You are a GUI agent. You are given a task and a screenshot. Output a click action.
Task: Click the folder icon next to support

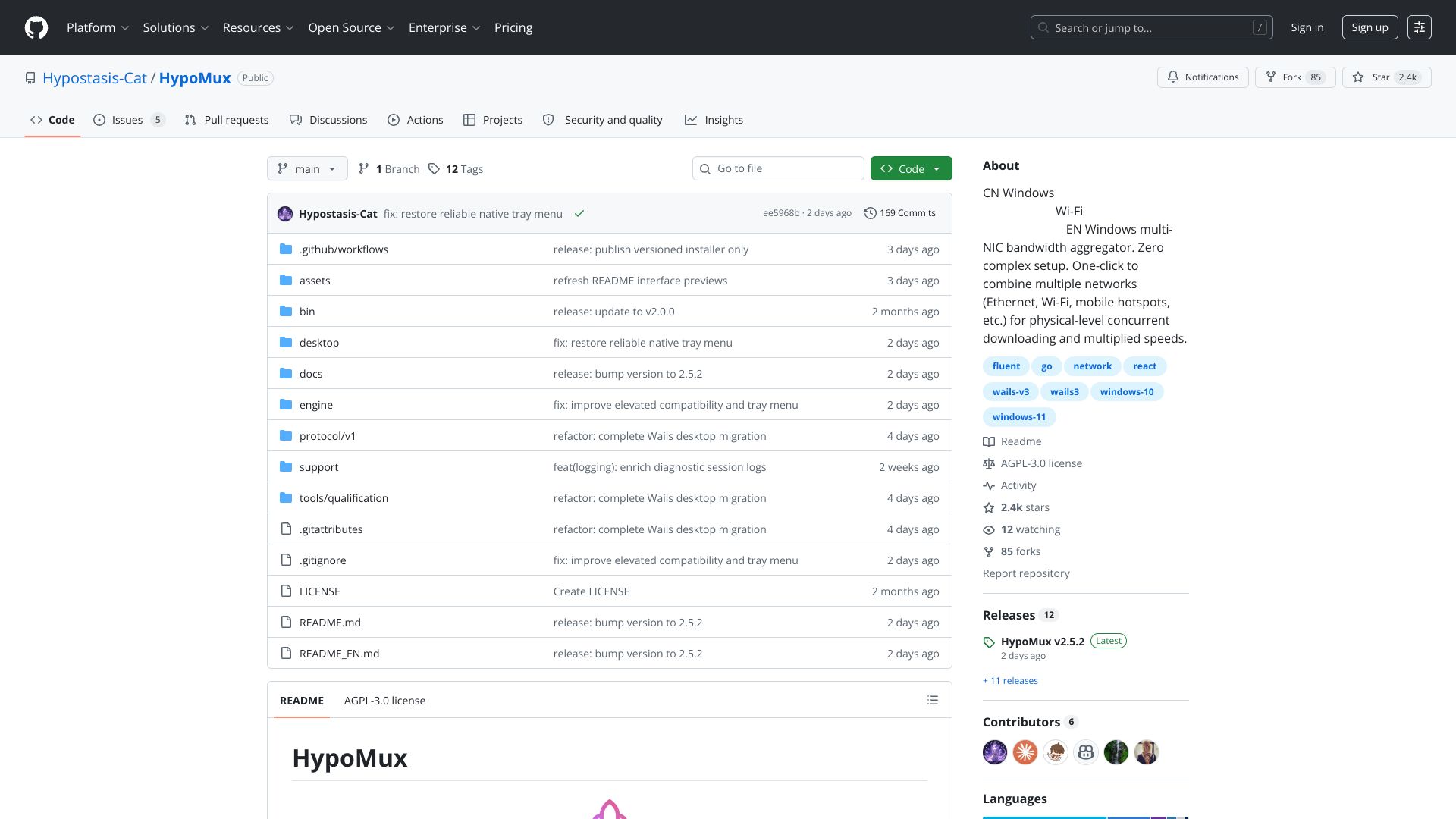tap(286, 466)
